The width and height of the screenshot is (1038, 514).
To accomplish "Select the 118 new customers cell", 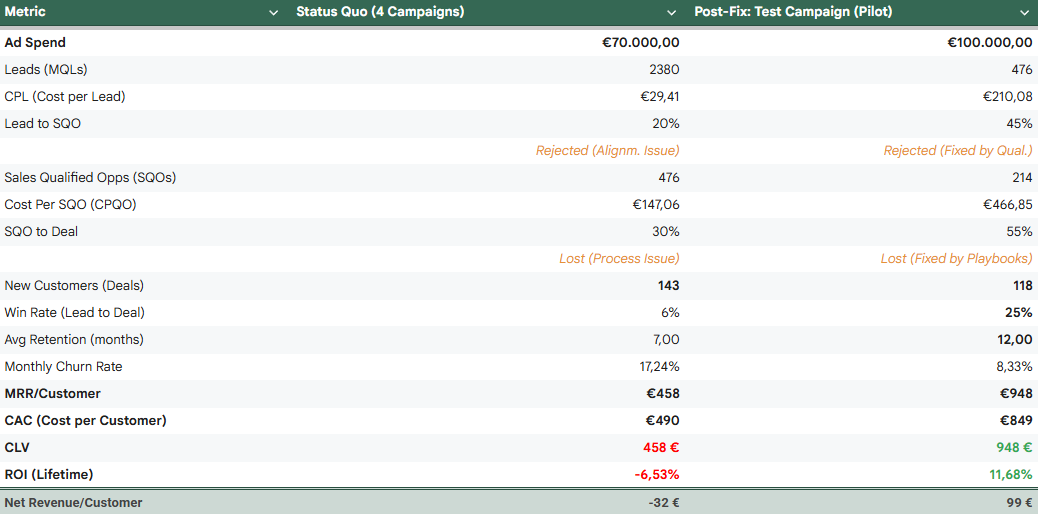I will tap(1022, 285).
